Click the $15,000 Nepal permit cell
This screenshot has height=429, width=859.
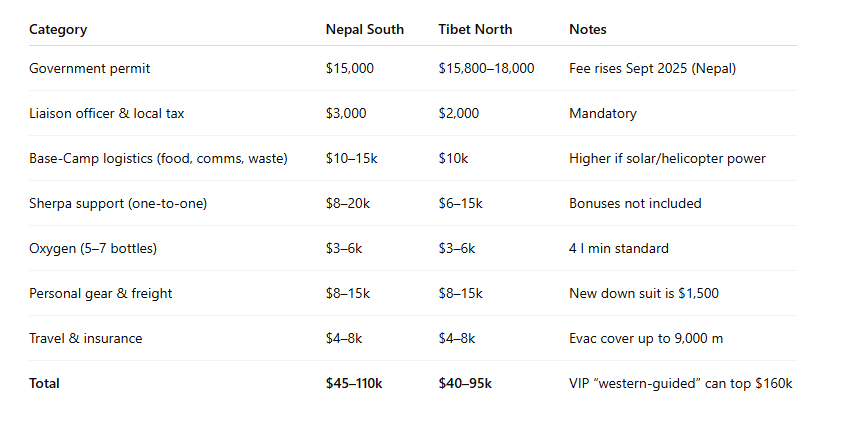350,68
